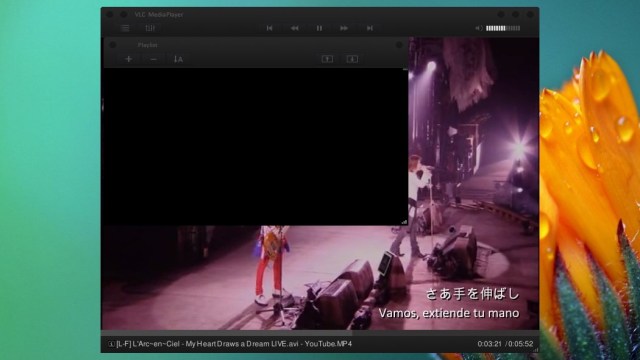Click the total duration 0:05:52
Image resolution: width=640 pixels, height=360 pixels.
[x=521, y=344]
